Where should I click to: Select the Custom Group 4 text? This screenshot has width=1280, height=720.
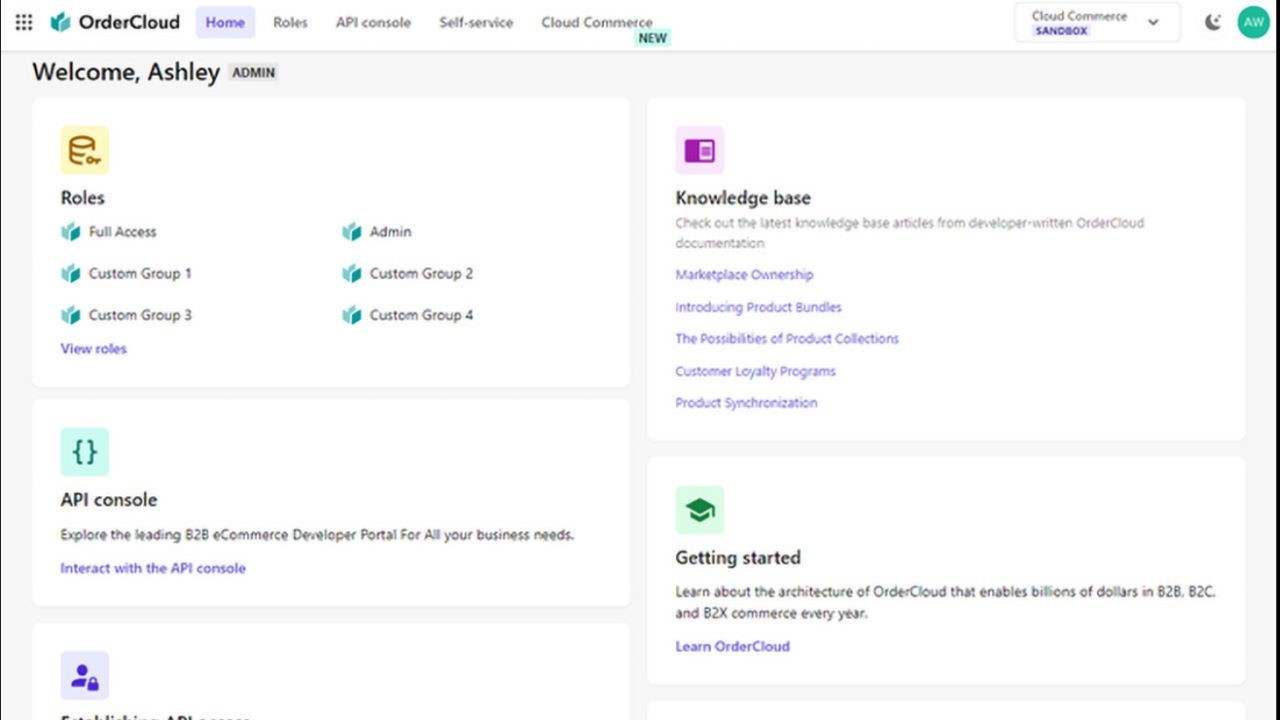coord(421,315)
